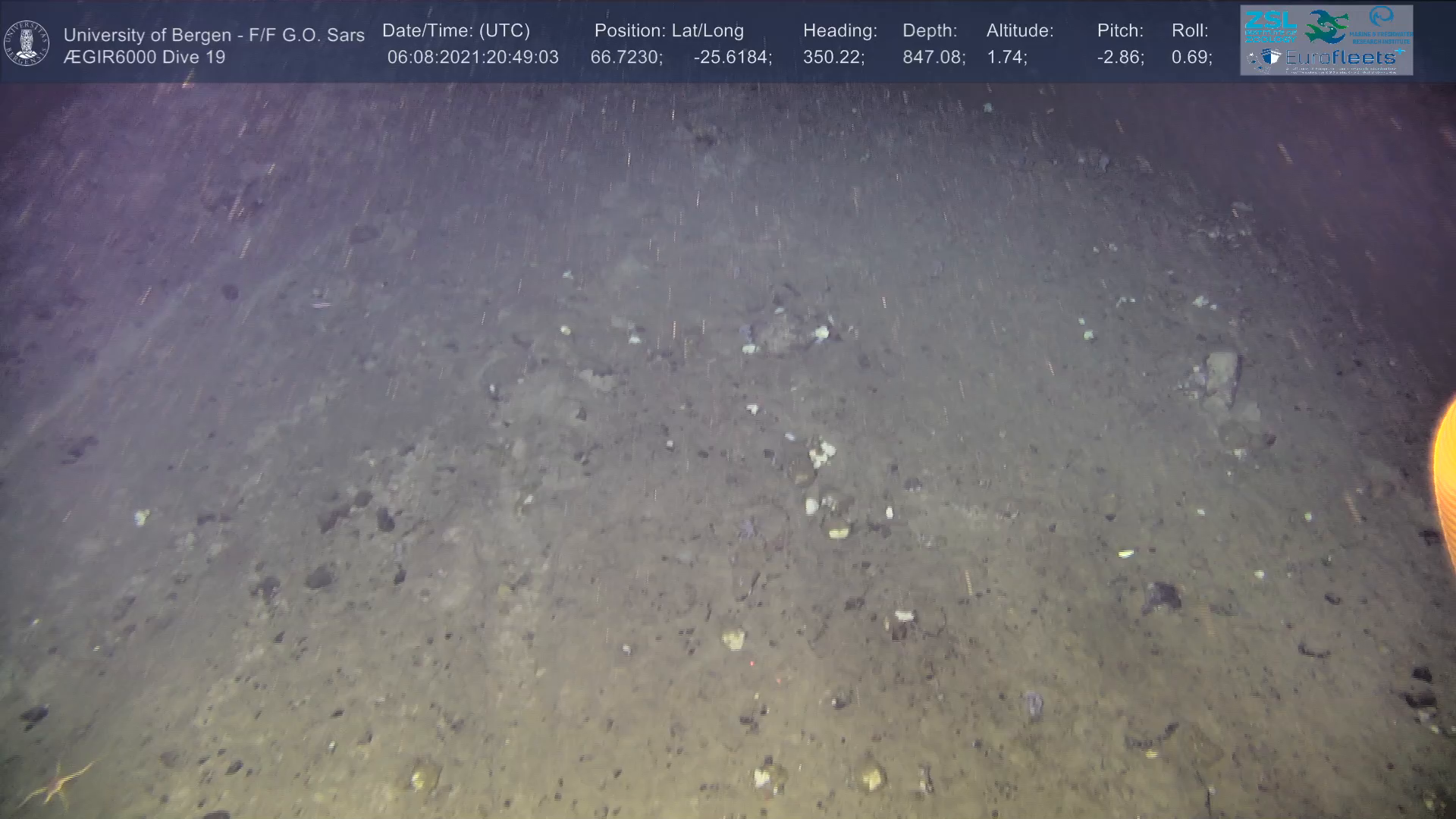The width and height of the screenshot is (1456, 819).
Task: Click the Date/Time (UTC) header label
Action: point(456,30)
